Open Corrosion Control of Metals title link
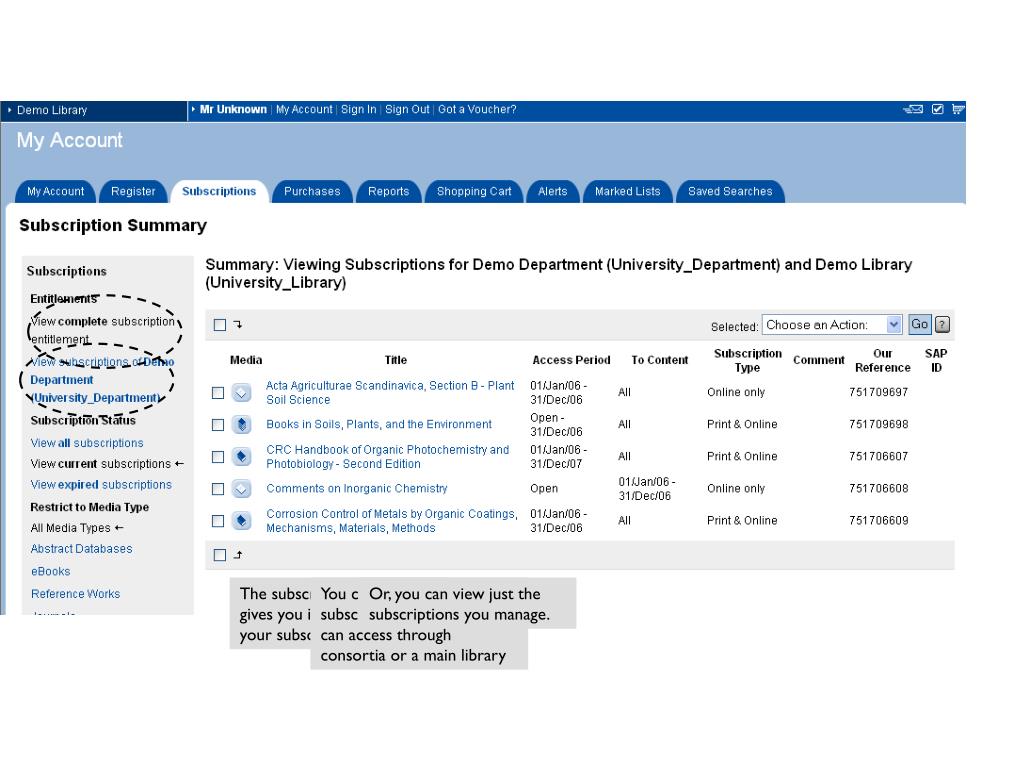The width and height of the screenshot is (1024, 768). coord(392,520)
